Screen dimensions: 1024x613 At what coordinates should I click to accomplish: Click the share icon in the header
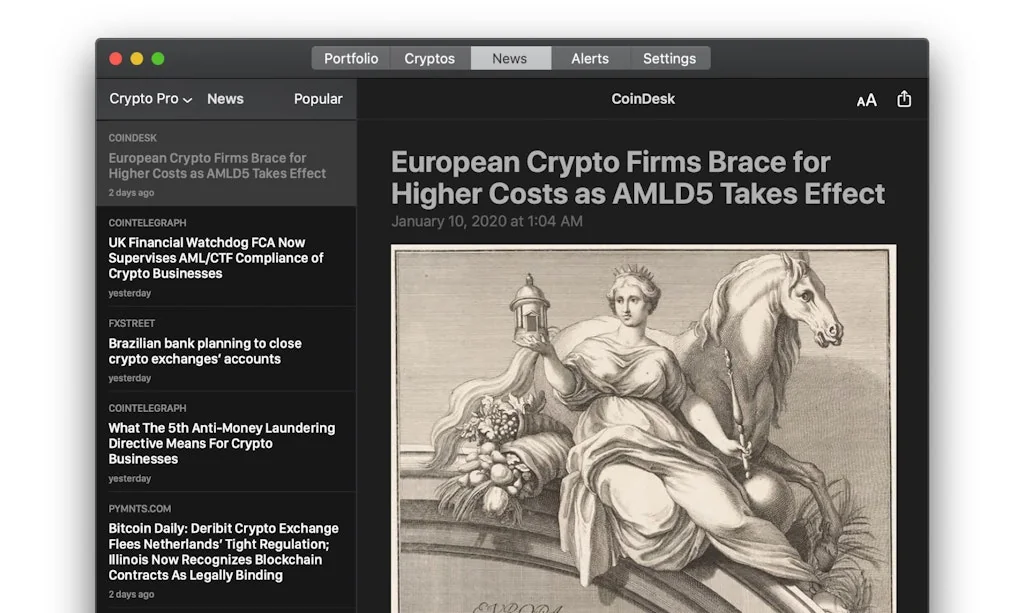[x=904, y=99]
